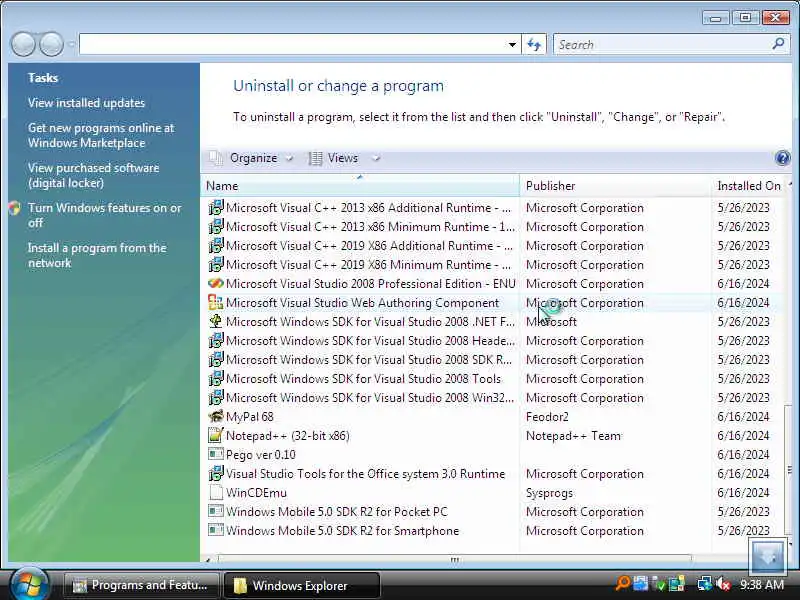Click the muted volume icon in system tray
The height and width of the screenshot is (600, 800).
point(723,584)
